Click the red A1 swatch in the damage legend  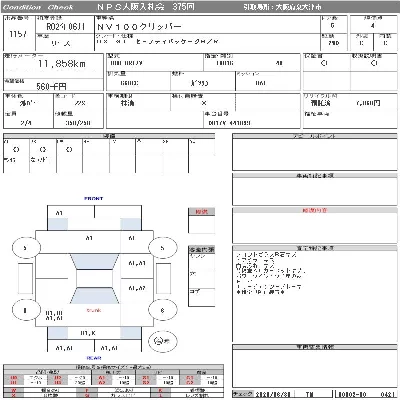[101, 378]
